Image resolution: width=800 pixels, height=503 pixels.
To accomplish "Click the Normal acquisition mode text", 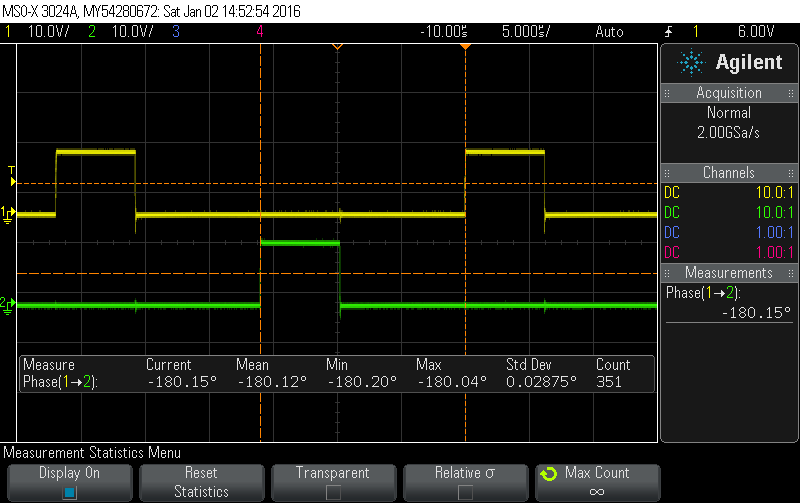I will pyautogui.click(x=729, y=113).
